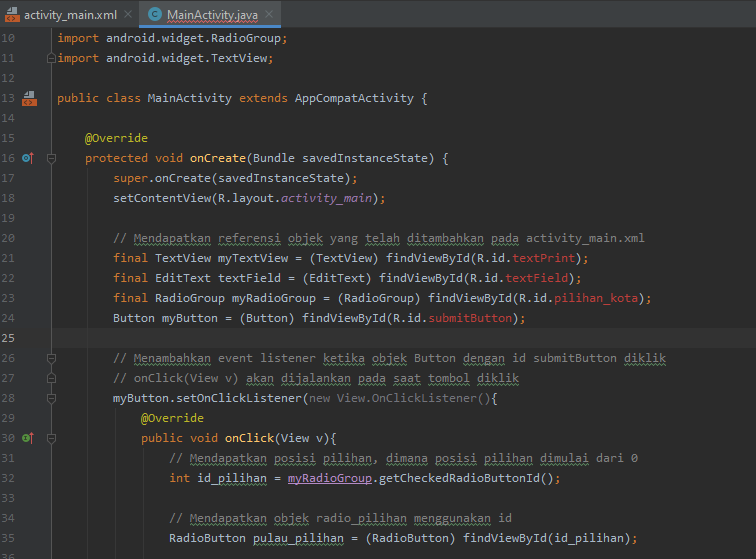Click the activity_main layout reference on line 18

coord(326,198)
